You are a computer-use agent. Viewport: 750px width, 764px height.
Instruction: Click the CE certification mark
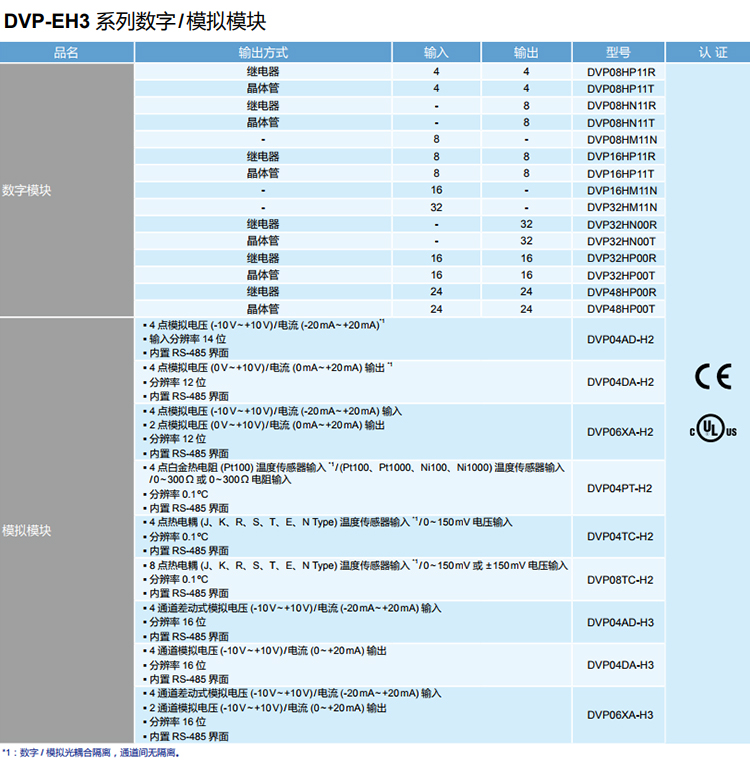tap(713, 377)
